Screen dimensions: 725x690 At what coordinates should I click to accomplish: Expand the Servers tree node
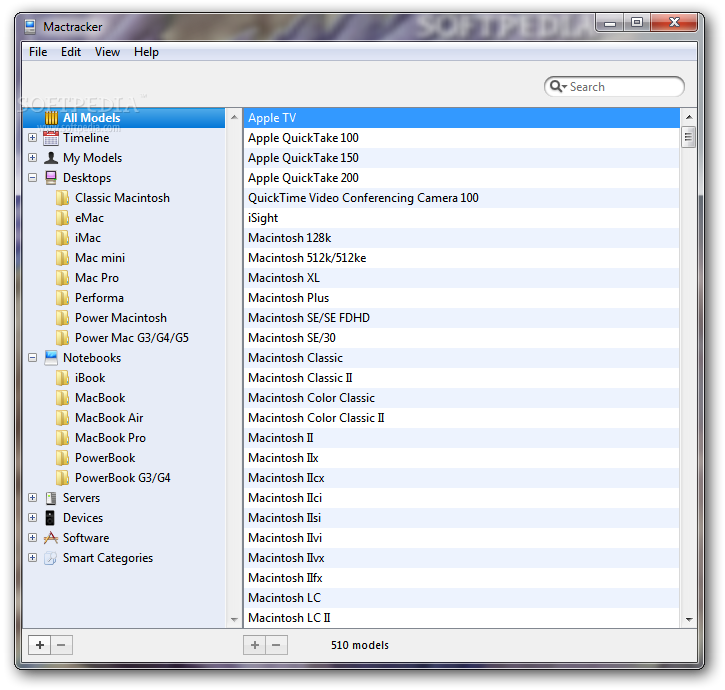[x=32, y=498]
